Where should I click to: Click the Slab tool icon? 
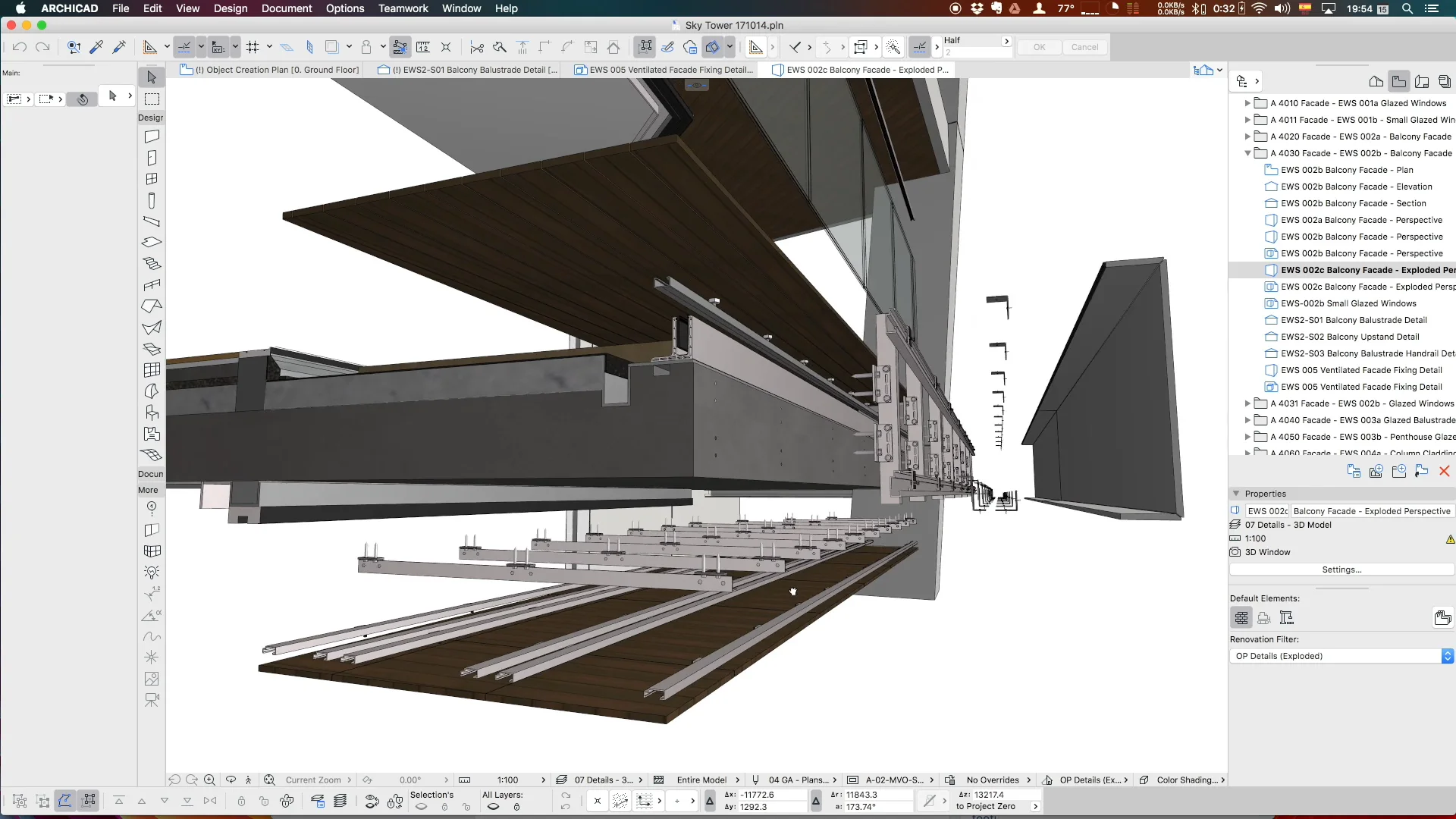click(x=152, y=243)
